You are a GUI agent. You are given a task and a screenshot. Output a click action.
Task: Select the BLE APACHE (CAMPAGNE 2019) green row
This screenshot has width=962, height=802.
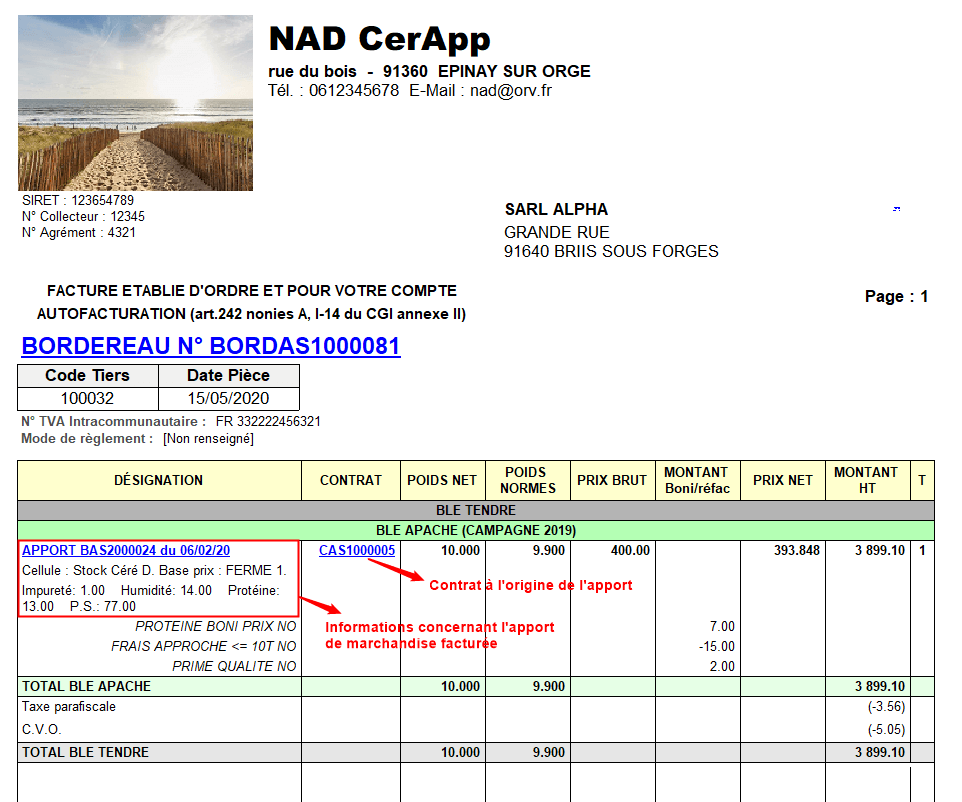[475, 530]
